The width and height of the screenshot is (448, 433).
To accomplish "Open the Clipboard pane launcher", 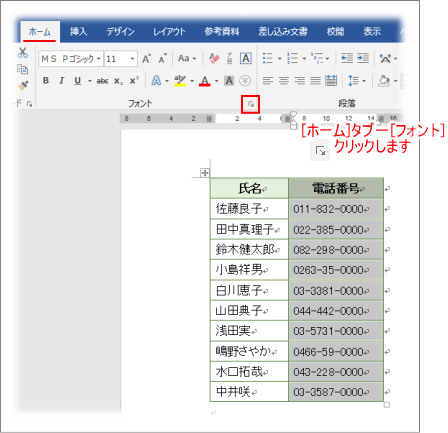I will coord(29,104).
